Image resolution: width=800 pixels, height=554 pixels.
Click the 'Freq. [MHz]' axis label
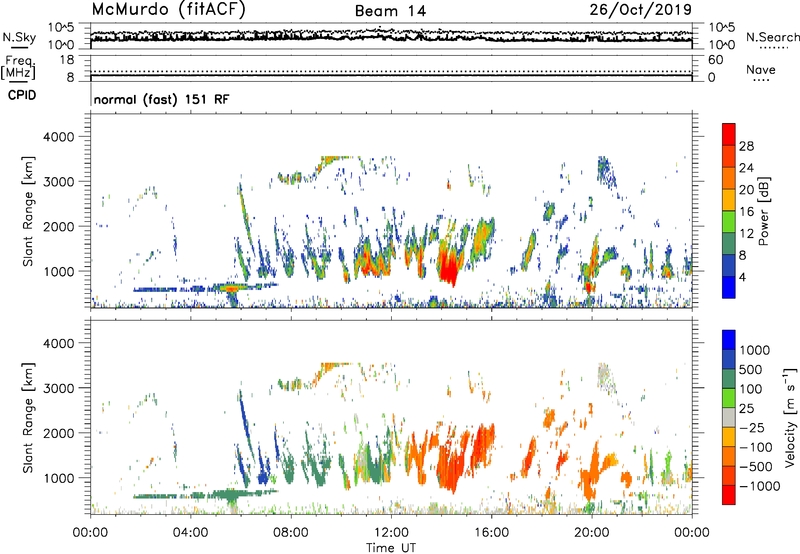click(18, 67)
